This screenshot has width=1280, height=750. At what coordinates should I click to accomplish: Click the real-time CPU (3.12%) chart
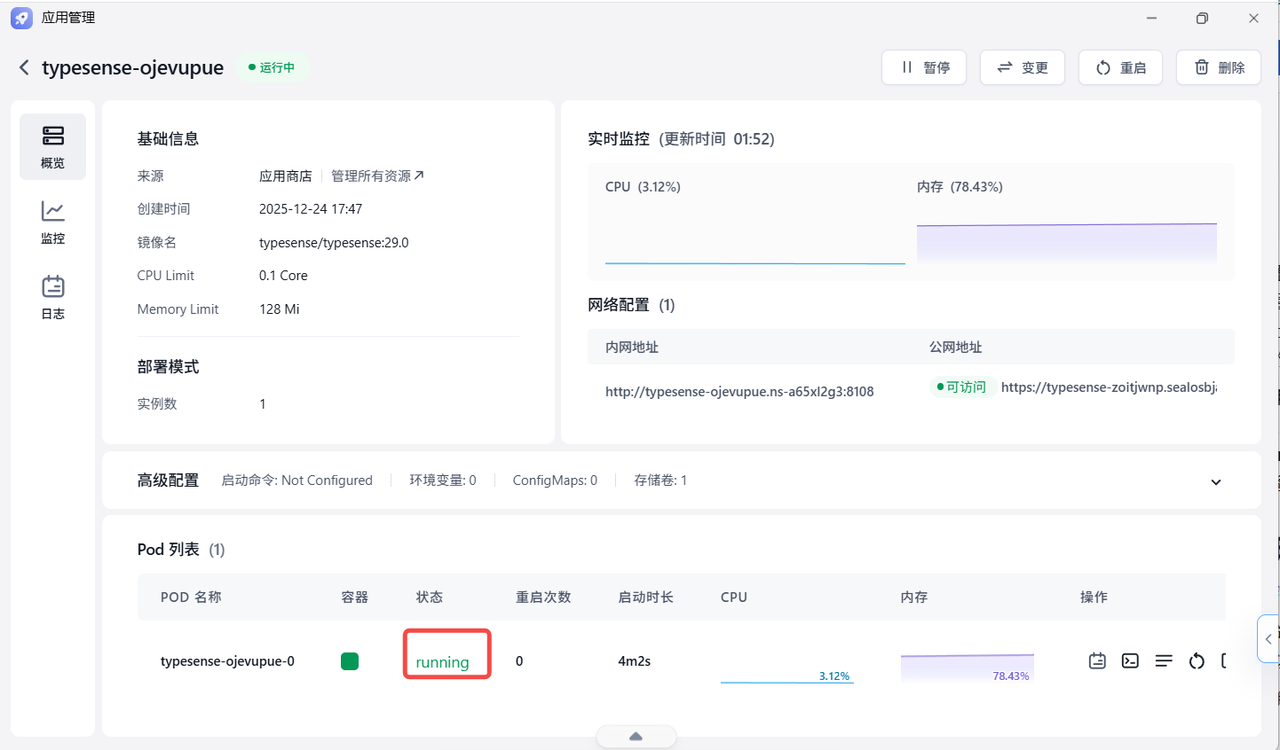click(755, 232)
